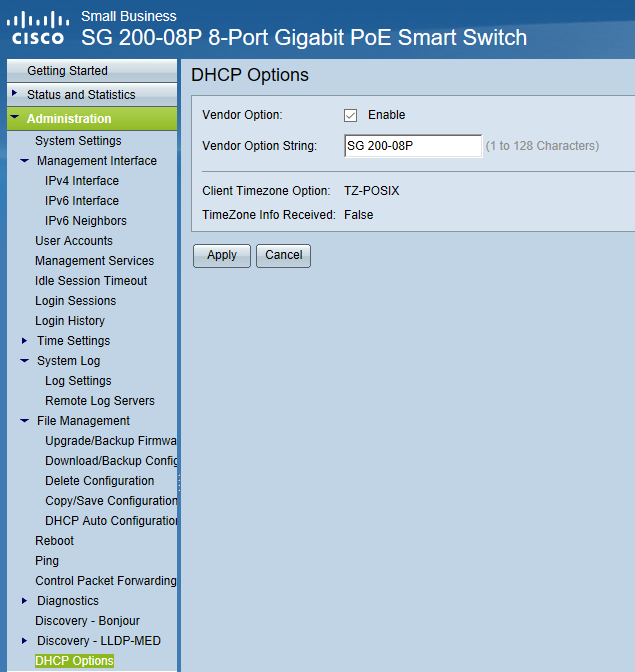Select Discovery - Bonjour in navigation
Screen dimensions: 635x672
click(x=87, y=621)
